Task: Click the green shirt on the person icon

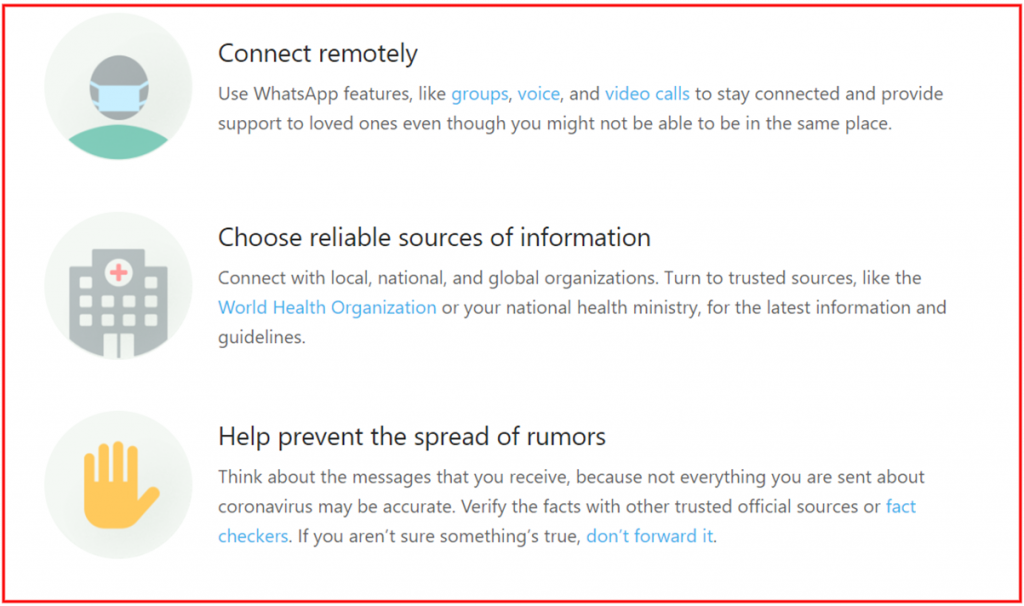Action: pyautogui.click(x=118, y=143)
